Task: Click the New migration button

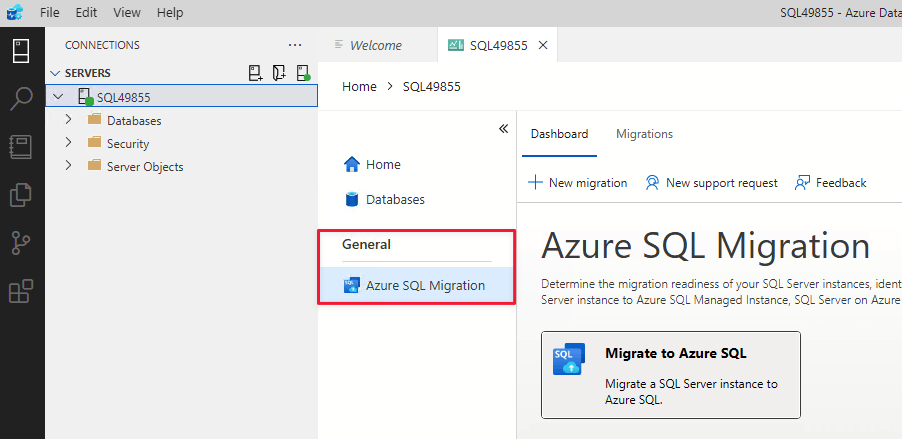Action: [578, 183]
